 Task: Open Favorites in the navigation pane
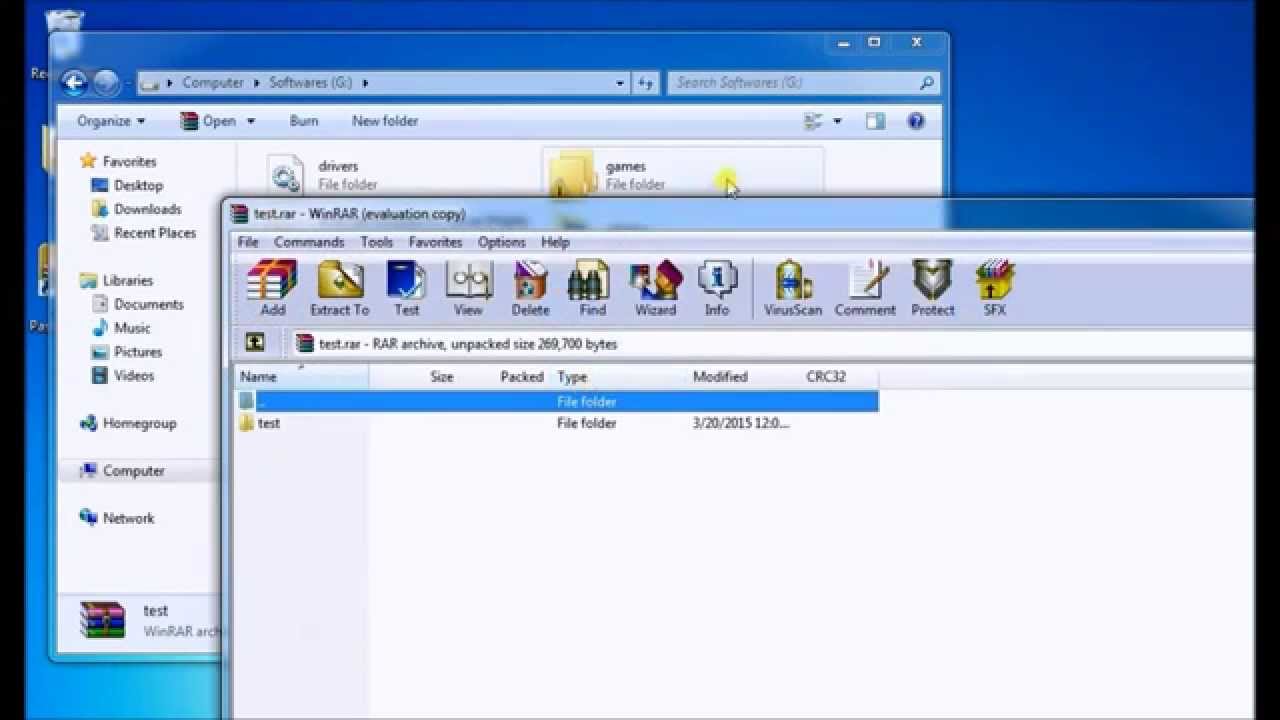[x=119, y=161]
